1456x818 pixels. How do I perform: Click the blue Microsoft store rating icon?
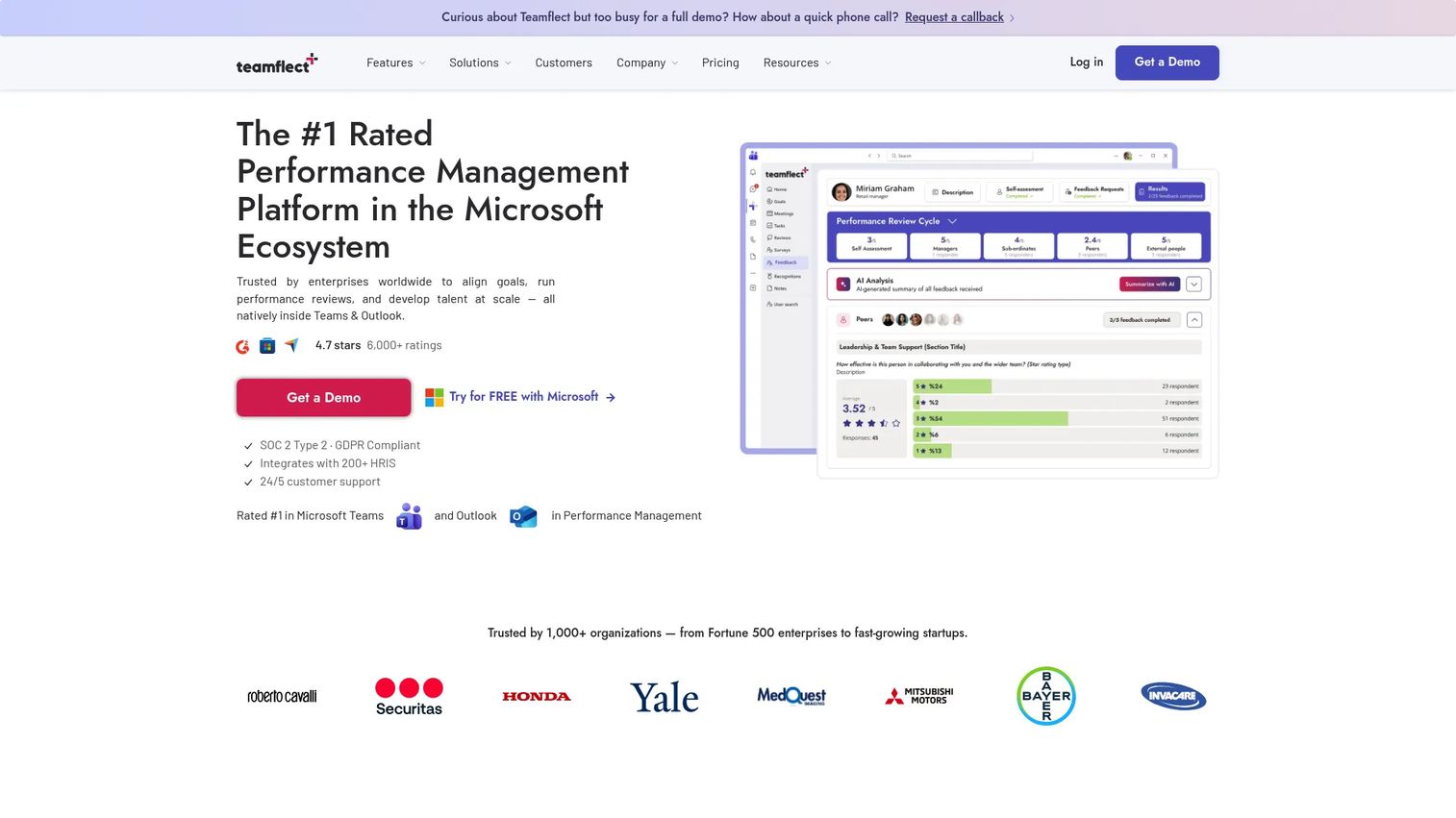click(x=267, y=346)
